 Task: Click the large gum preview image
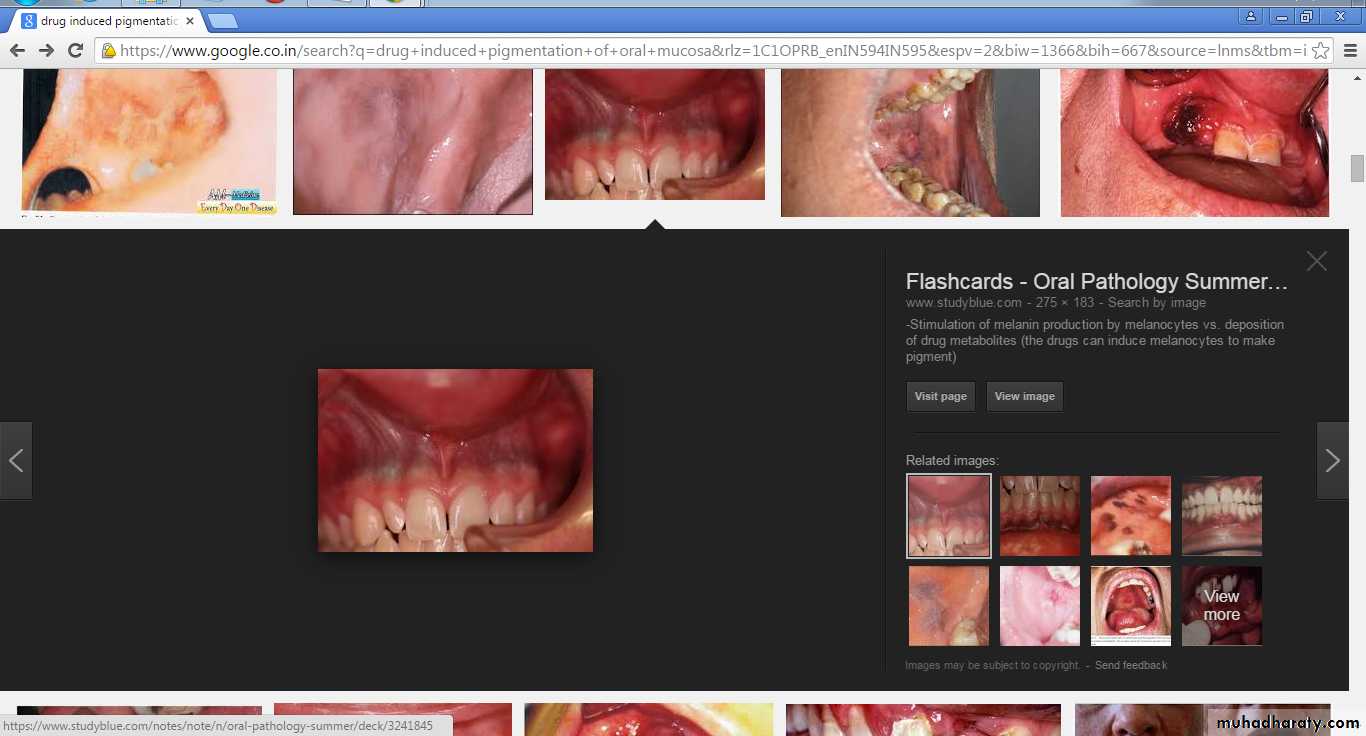[455, 460]
